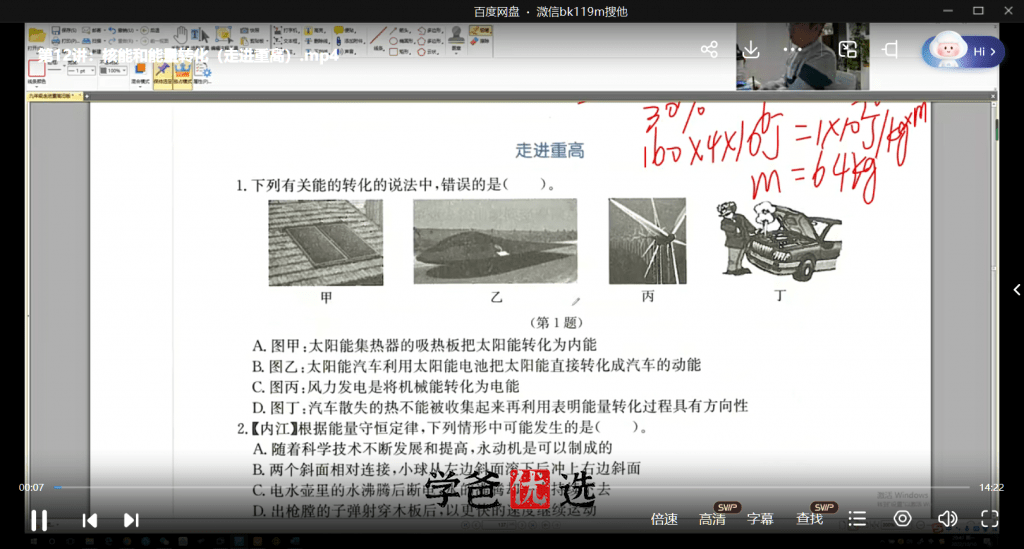Maximize the Baidu Netdisk player window
This screenshot has width=1024, height=549.
978,11
